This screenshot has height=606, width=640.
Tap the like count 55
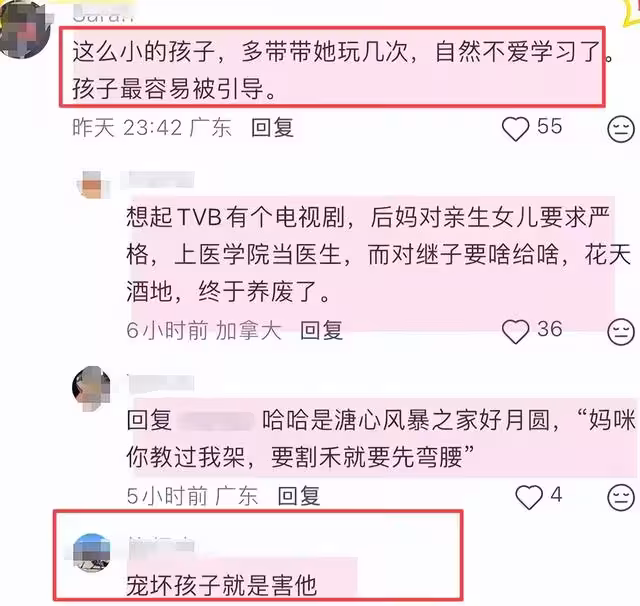(549, 126)
